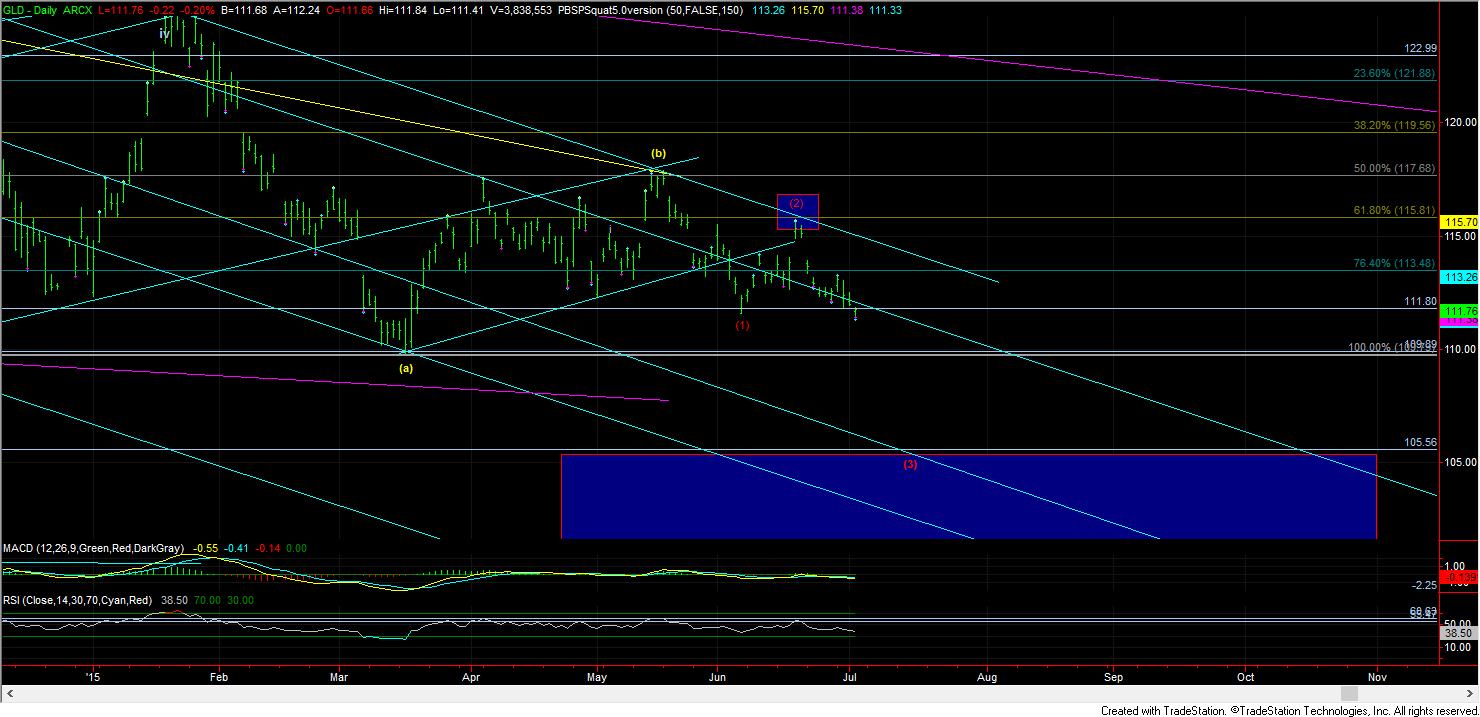Click the red (3) wave target label
1480x717 pixels.
(910, 465)
